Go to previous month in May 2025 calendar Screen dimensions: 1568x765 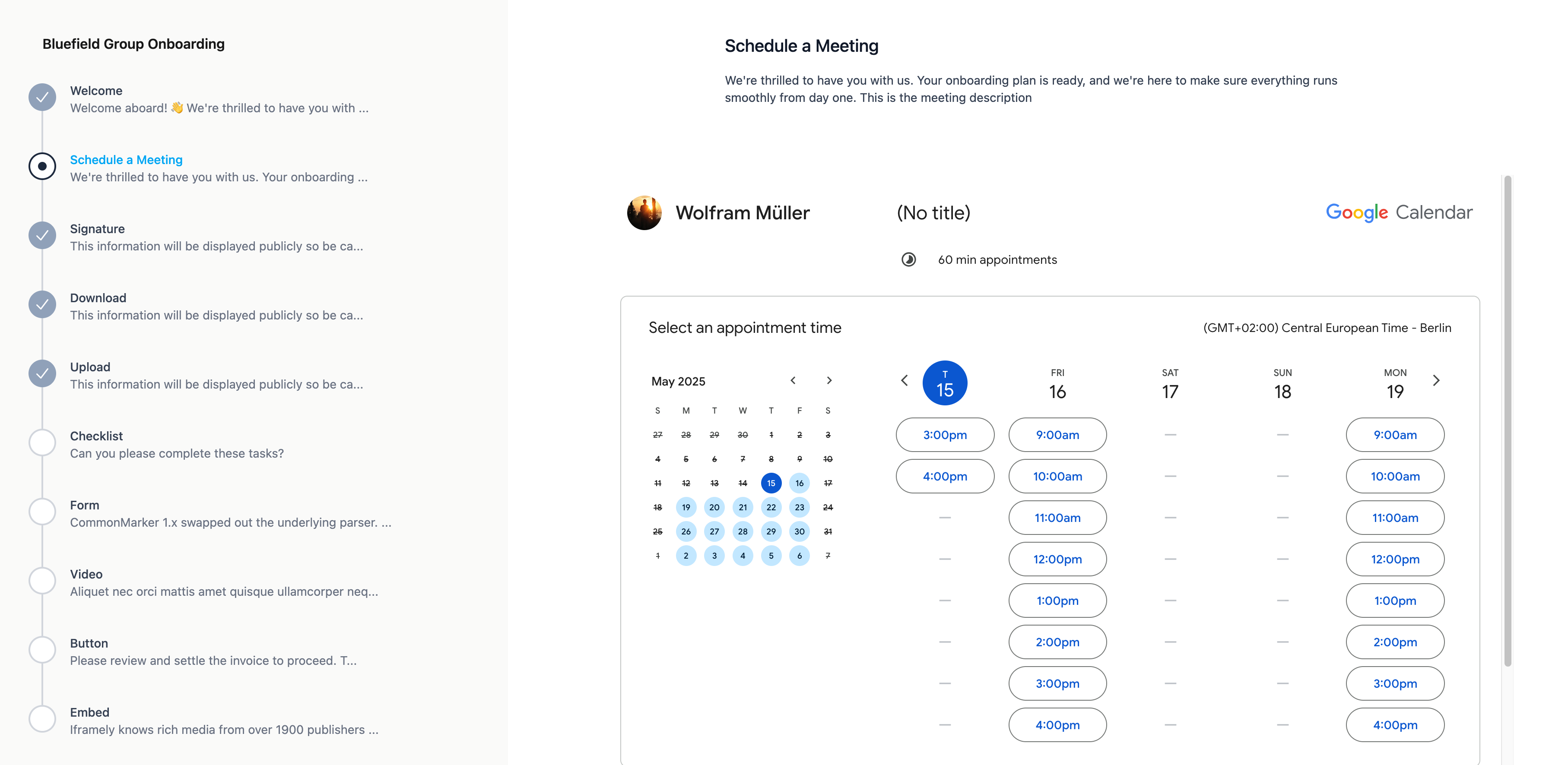793,380
